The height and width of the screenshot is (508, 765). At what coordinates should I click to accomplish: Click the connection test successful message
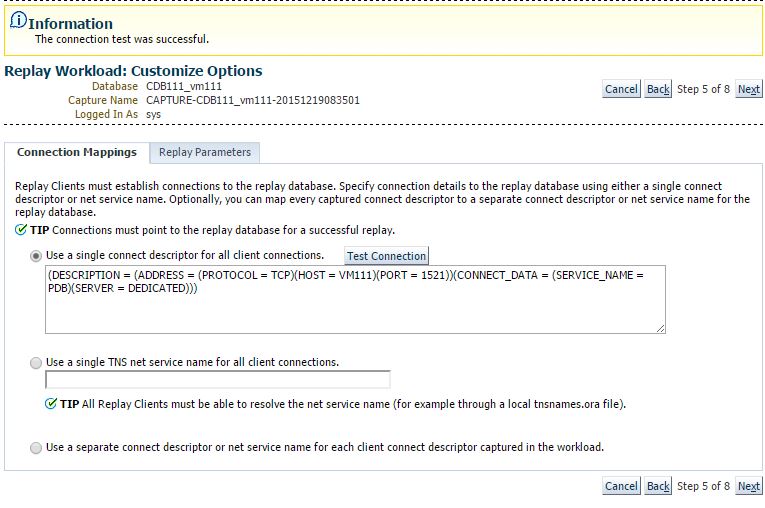[x=122, y=40]
